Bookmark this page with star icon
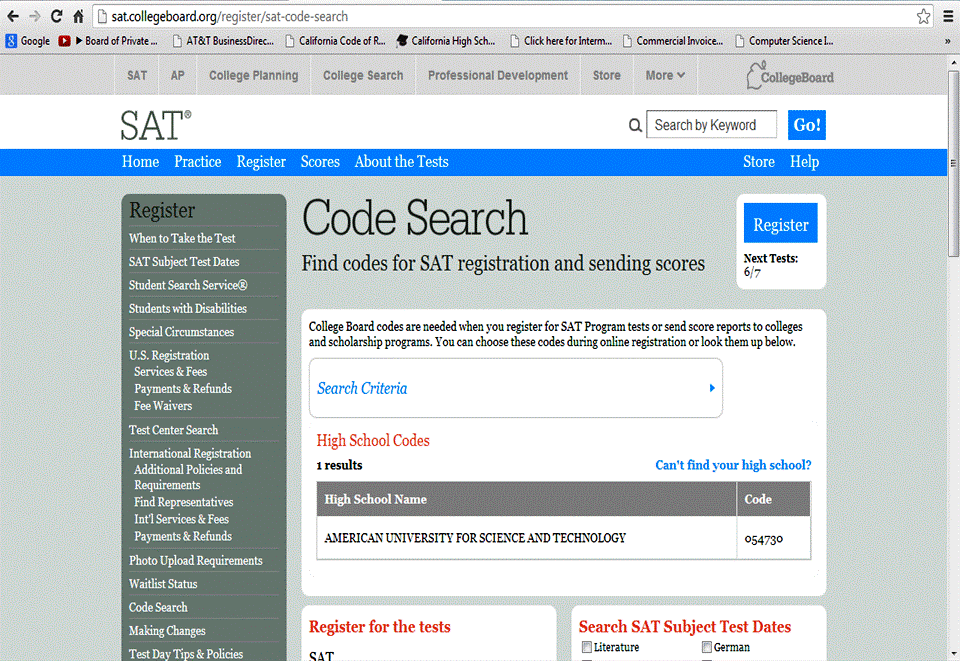 923,17
